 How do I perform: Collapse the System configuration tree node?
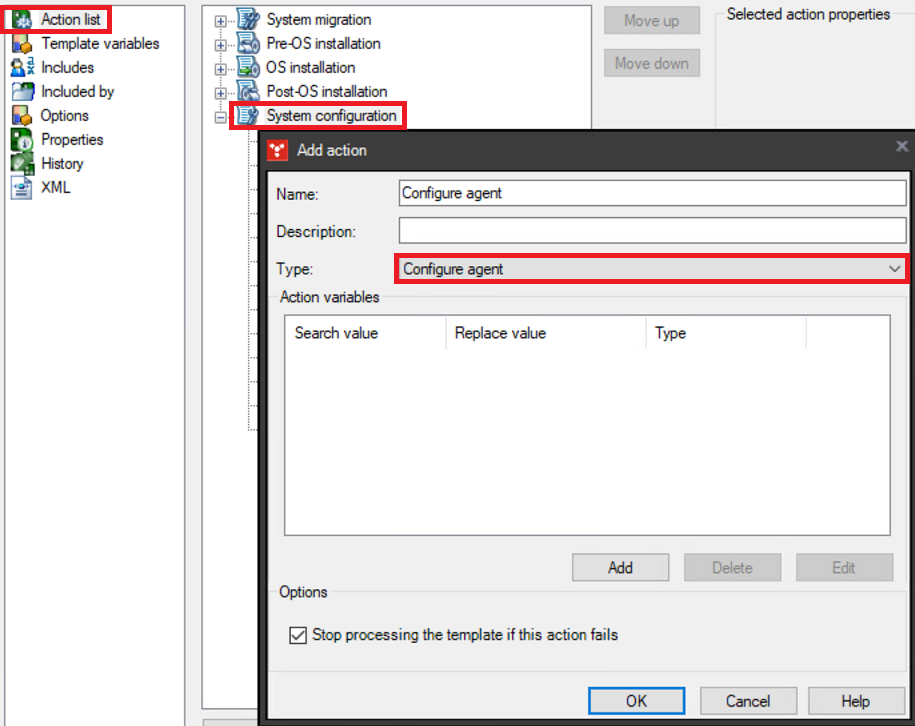[x=219, y=115]
